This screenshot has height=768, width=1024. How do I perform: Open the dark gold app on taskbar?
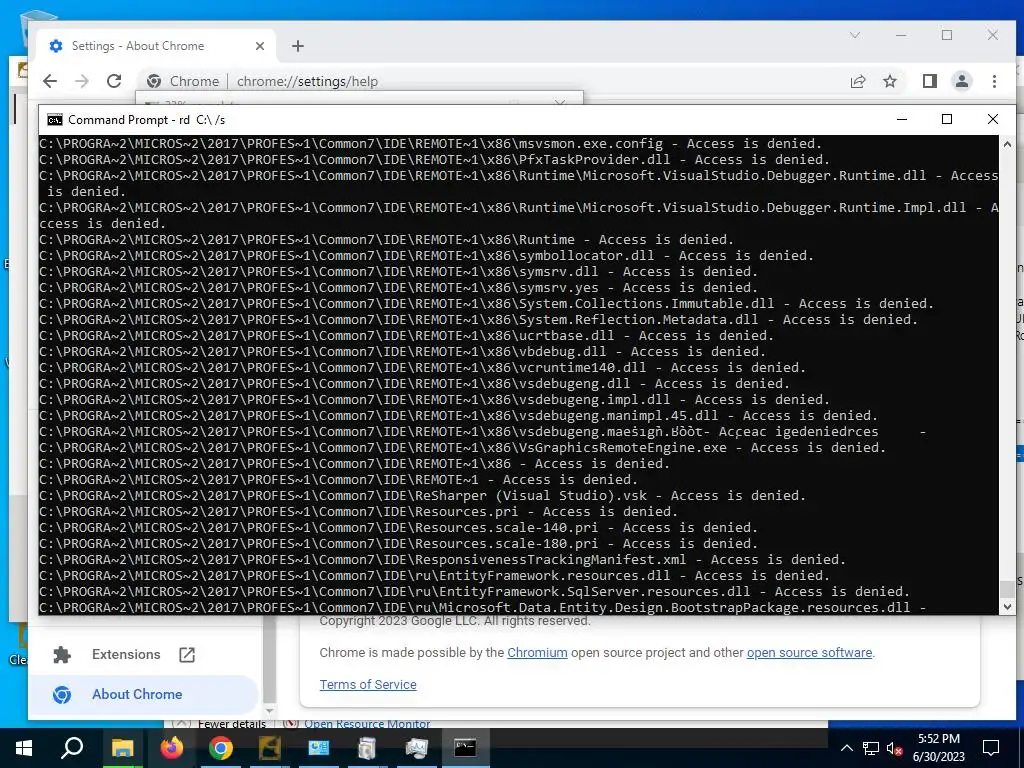click(270, 748)
